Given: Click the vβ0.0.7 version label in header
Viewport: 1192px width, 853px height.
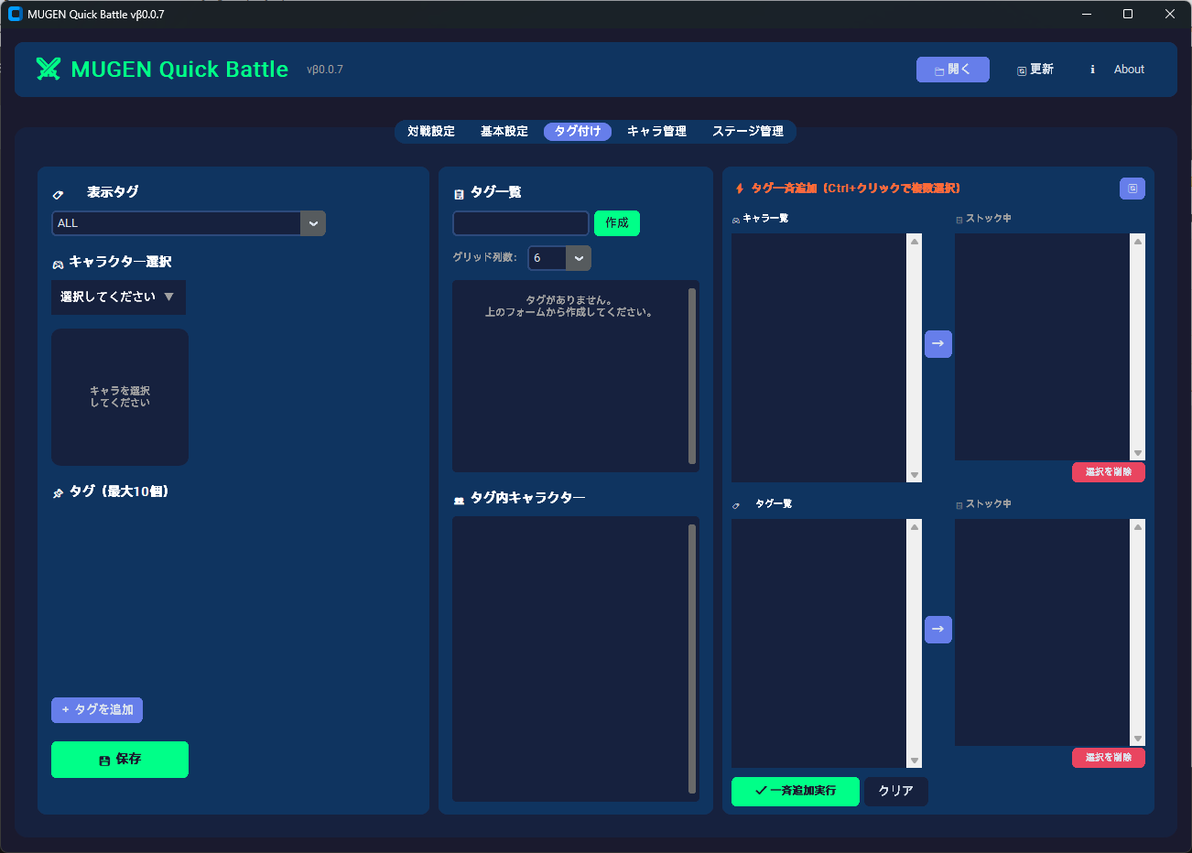Looking at the screenshot, I should coord(325,69).
